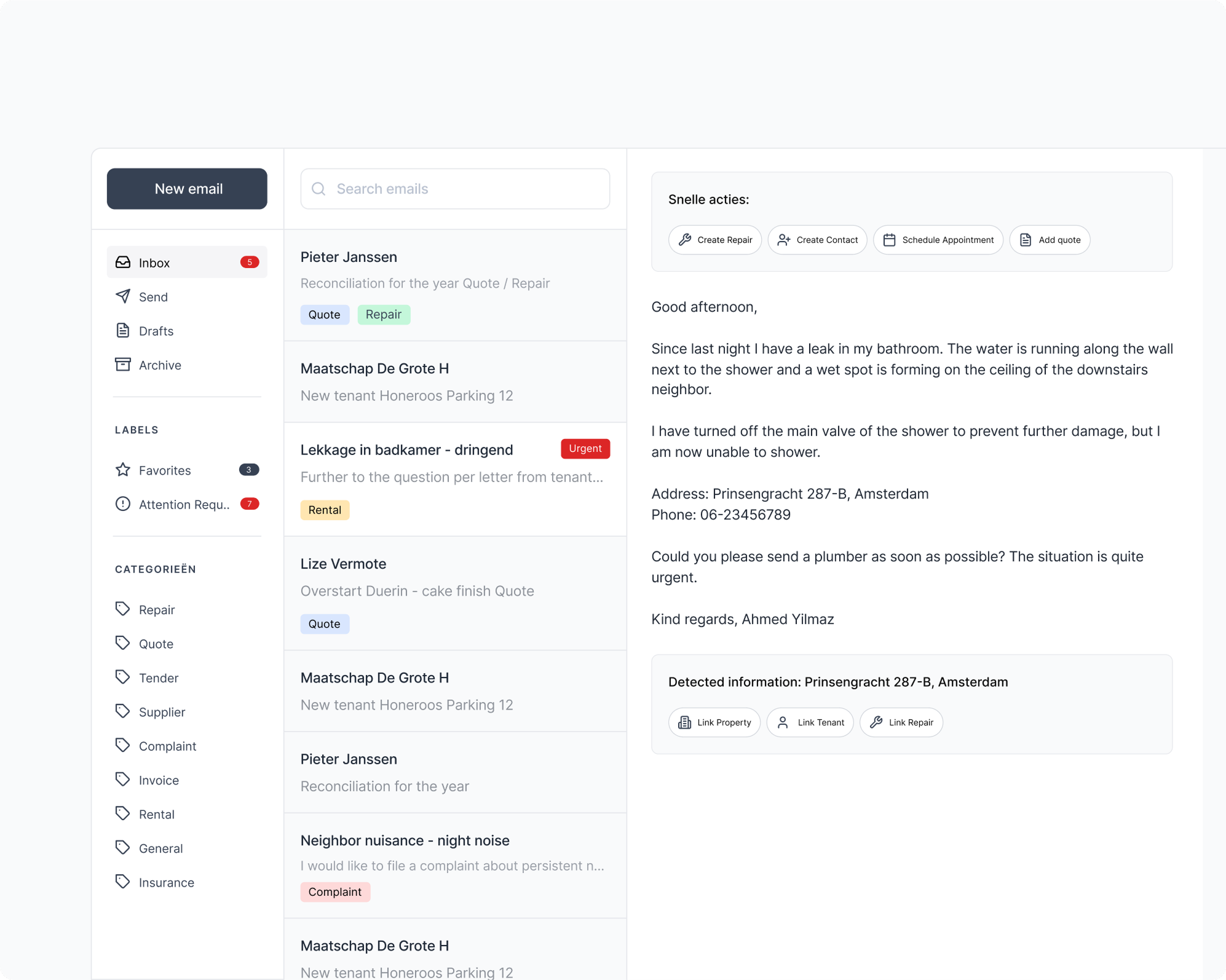Click the tag icon beside Invoice
Viewport: 1226px width, 980px height.
tap(123, 780)
